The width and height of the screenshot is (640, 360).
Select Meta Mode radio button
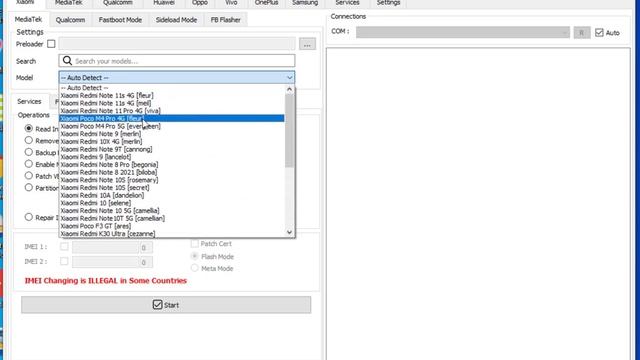point(195,268)
